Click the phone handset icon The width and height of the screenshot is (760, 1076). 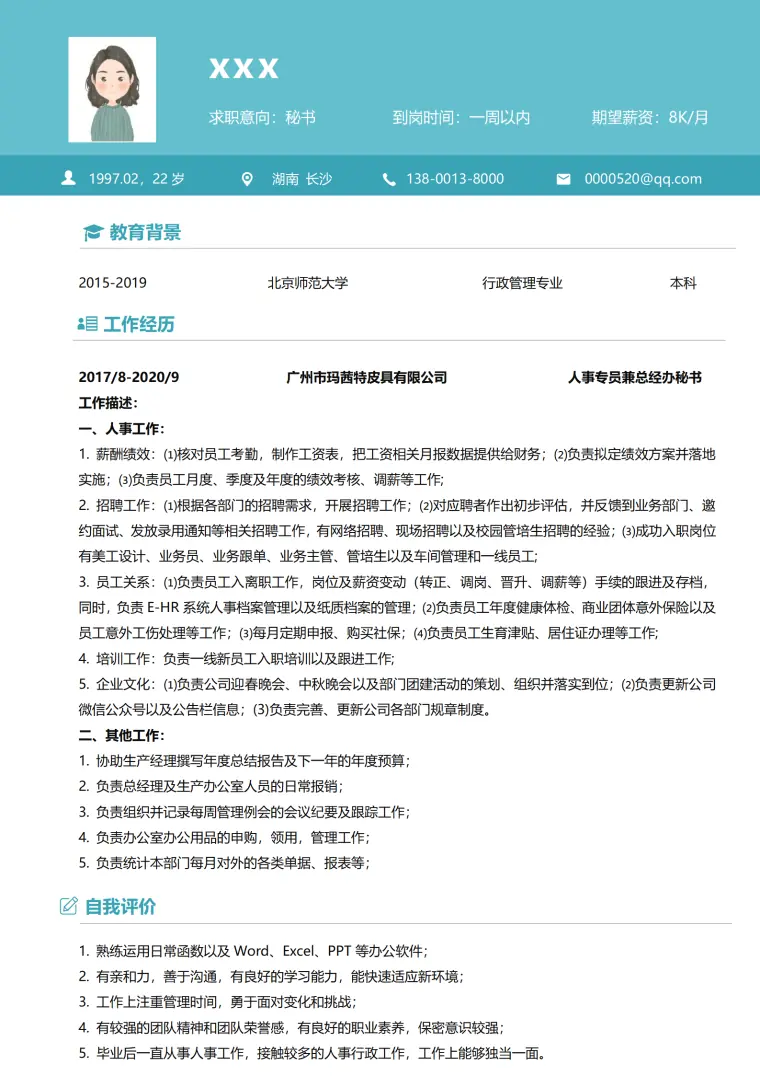(389, 179)
